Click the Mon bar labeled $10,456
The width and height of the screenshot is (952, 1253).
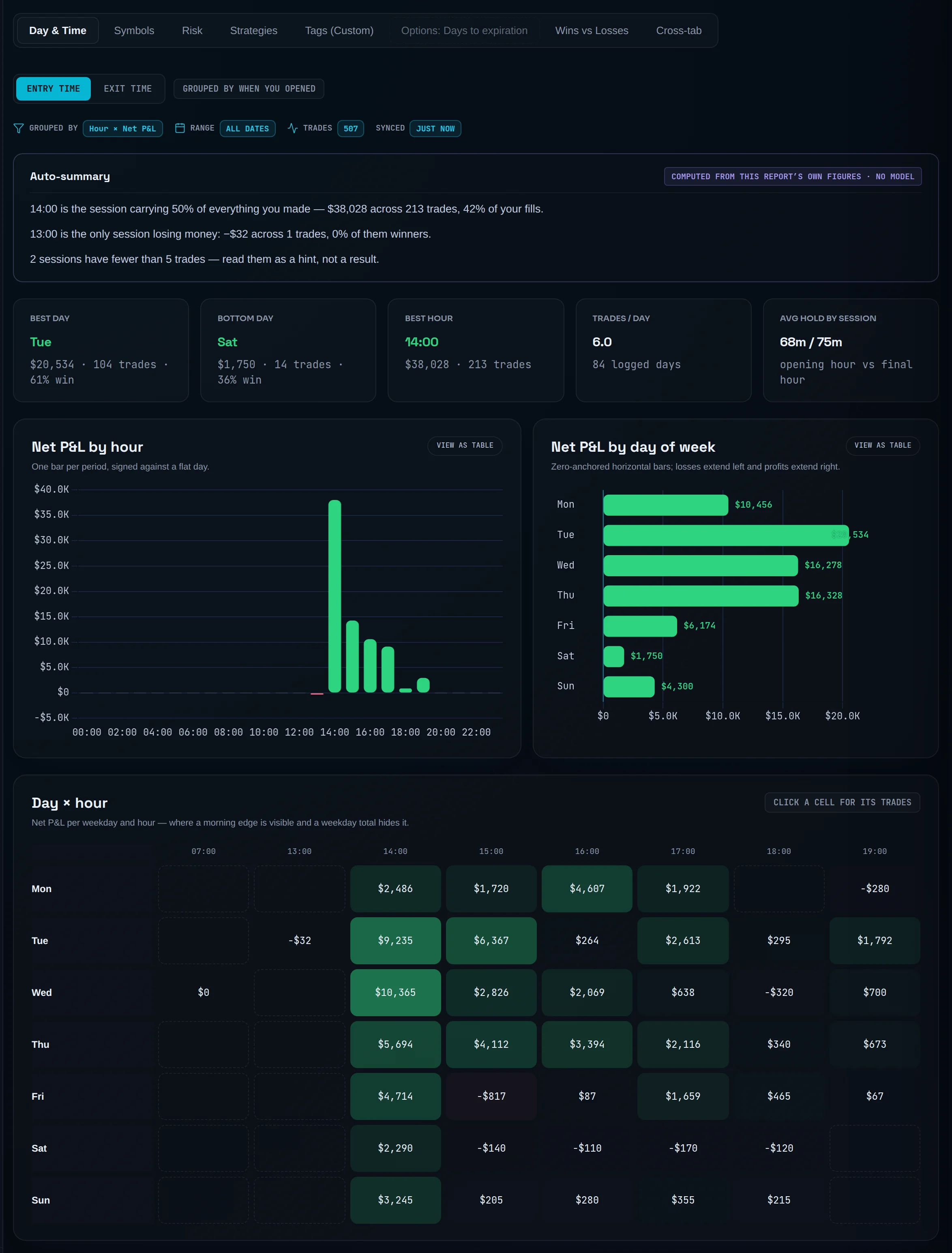(x=665, y=505)
